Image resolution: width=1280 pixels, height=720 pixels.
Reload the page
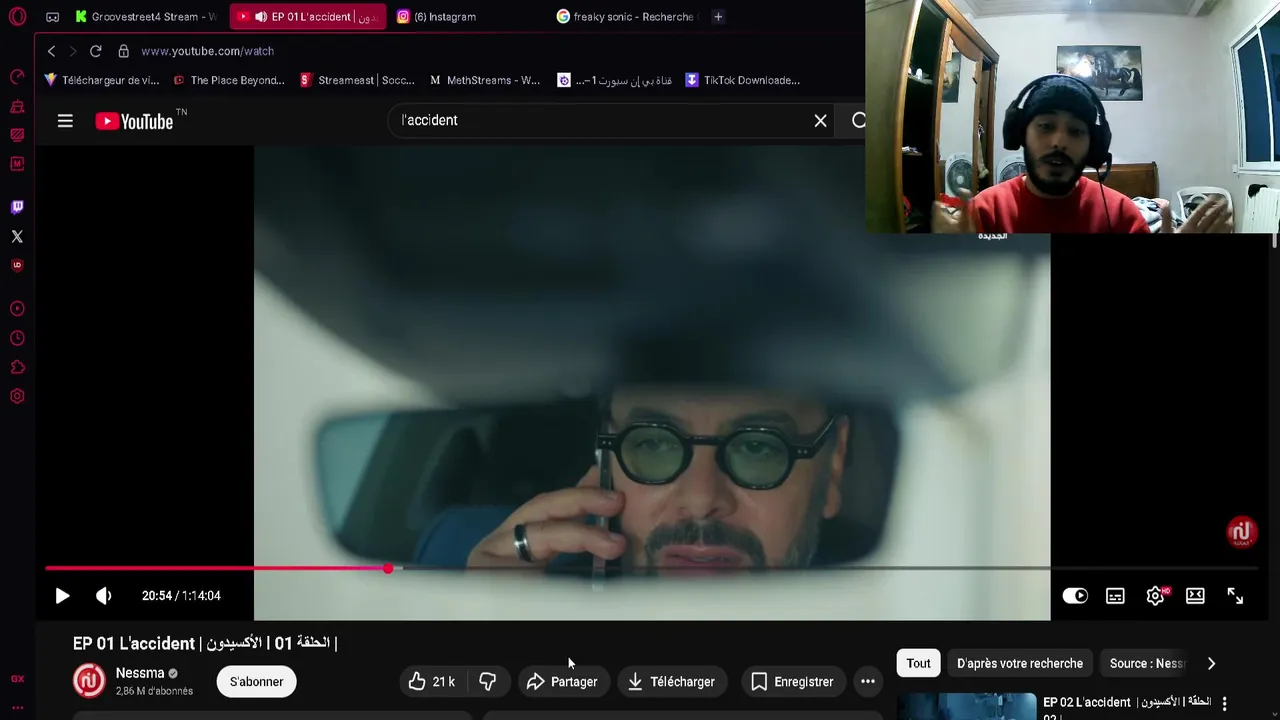(x=95, y=51)
